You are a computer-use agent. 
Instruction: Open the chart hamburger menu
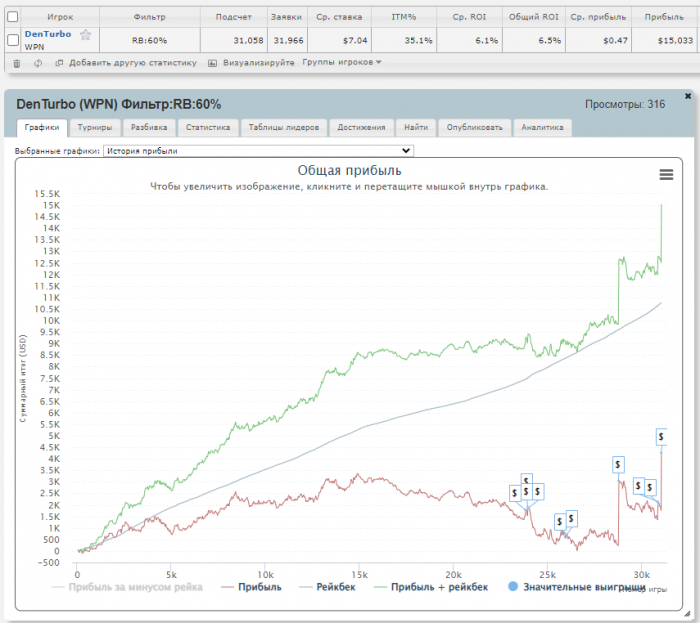pyautogui.click(x=666, y=174)
